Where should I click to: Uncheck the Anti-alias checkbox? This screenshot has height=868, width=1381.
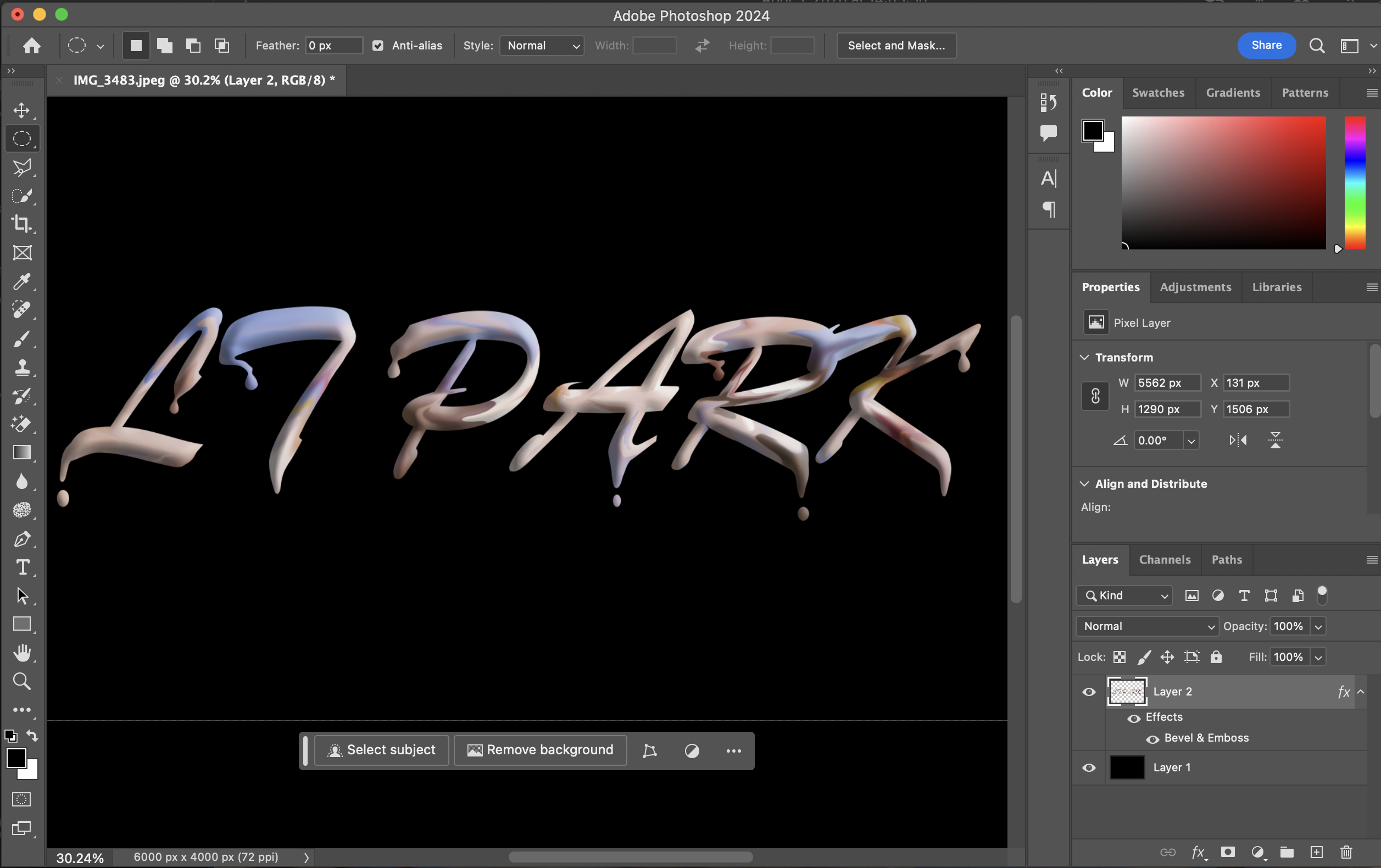(x=377, y=46)
